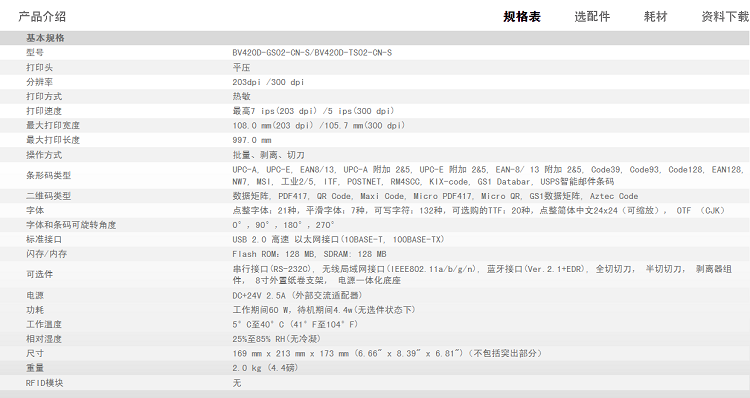Viewport: 750px width, 398px height.
Task: Select the 108.0 mm print width value
Action: tap(319, 125)
